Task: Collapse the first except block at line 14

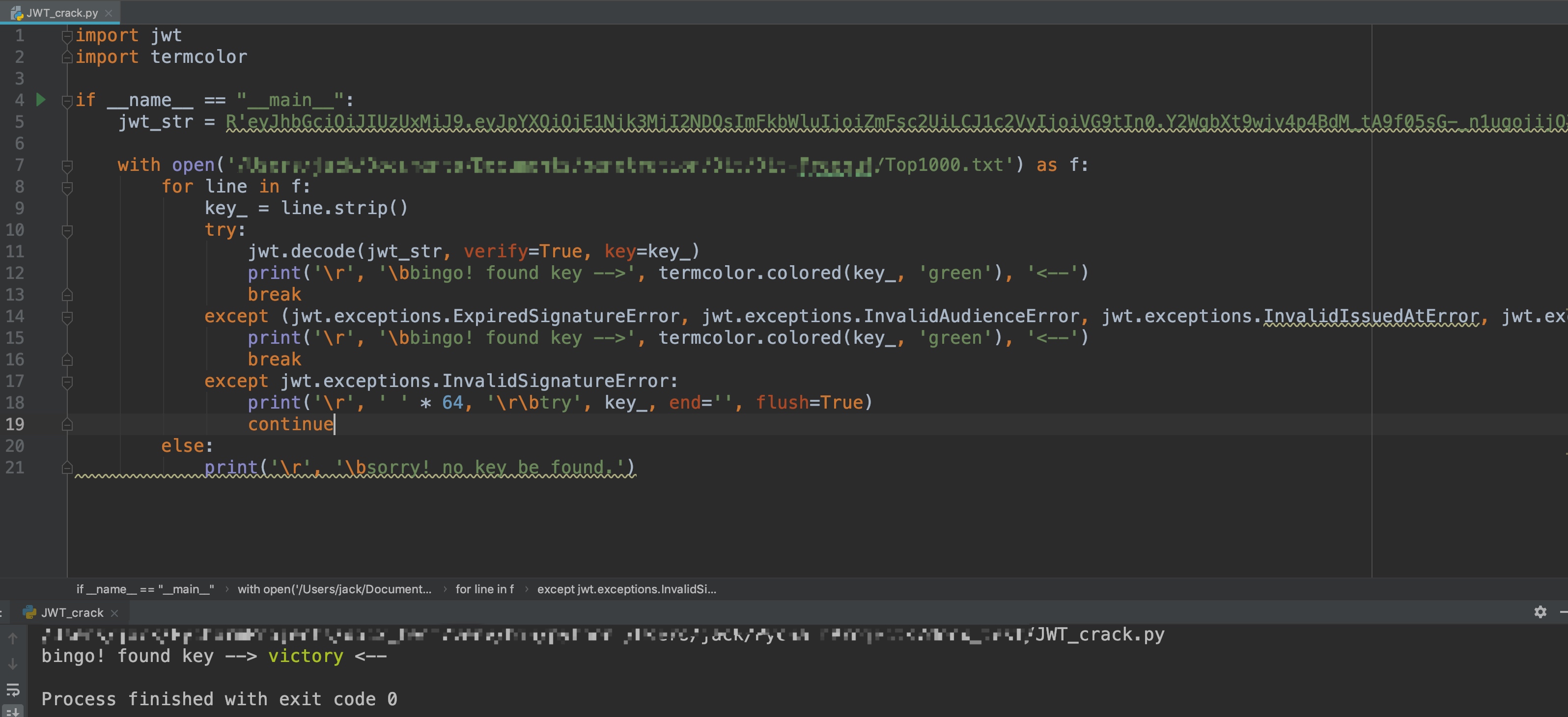Action: point(67,317)
